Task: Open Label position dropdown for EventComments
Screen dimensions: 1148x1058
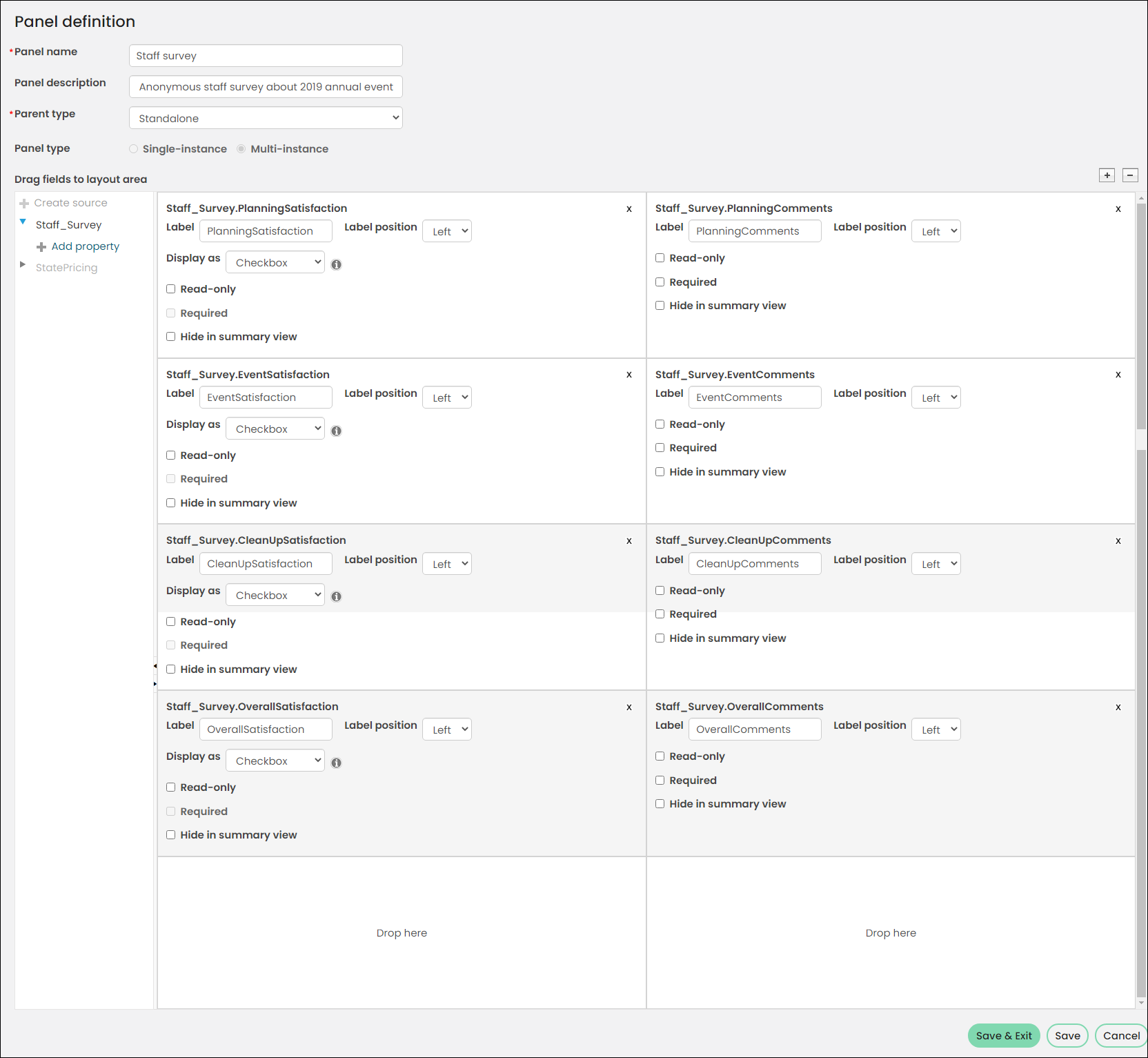Action: pyautogui.click(x=936, y=398)
